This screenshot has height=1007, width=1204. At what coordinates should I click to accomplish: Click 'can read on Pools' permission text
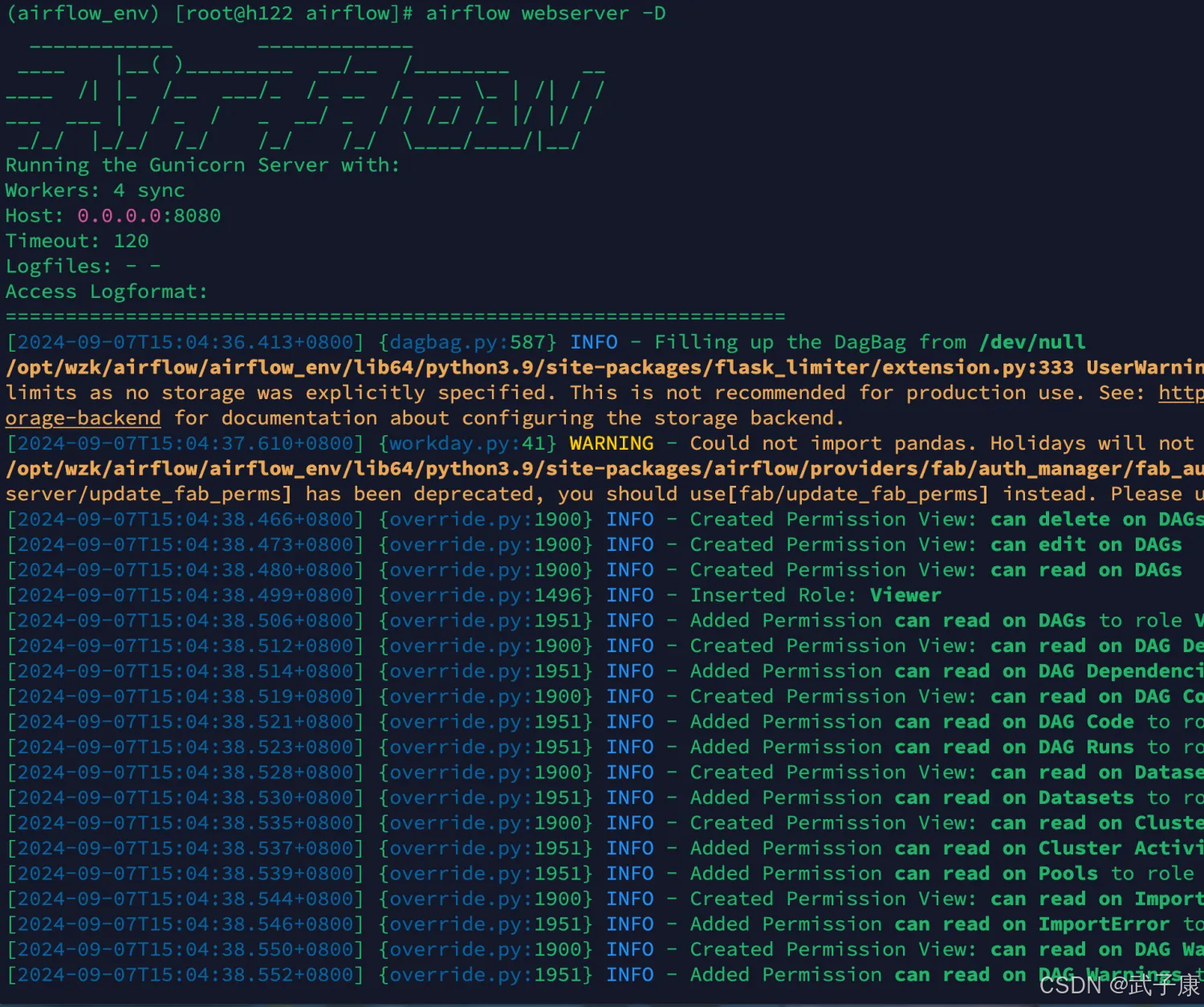point(996,874)
